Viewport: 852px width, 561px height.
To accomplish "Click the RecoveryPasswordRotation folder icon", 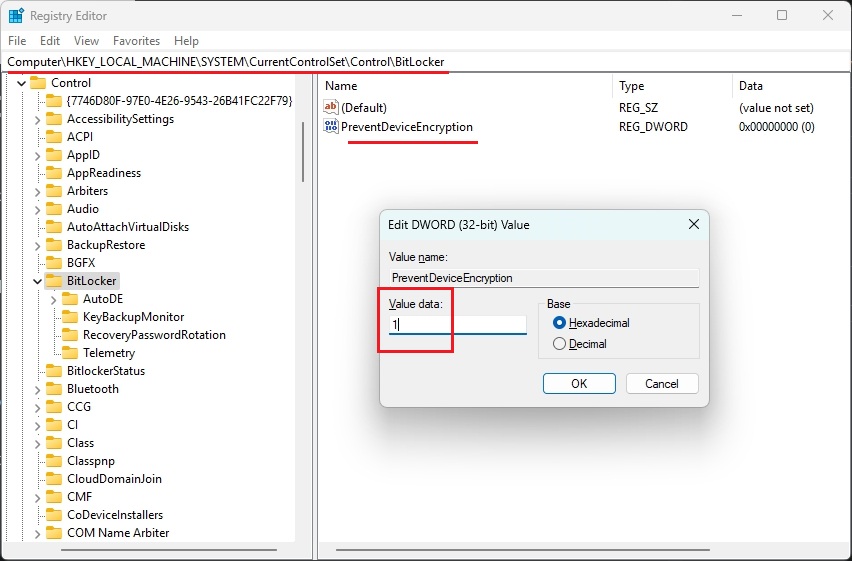I will [x=70, y=335].
